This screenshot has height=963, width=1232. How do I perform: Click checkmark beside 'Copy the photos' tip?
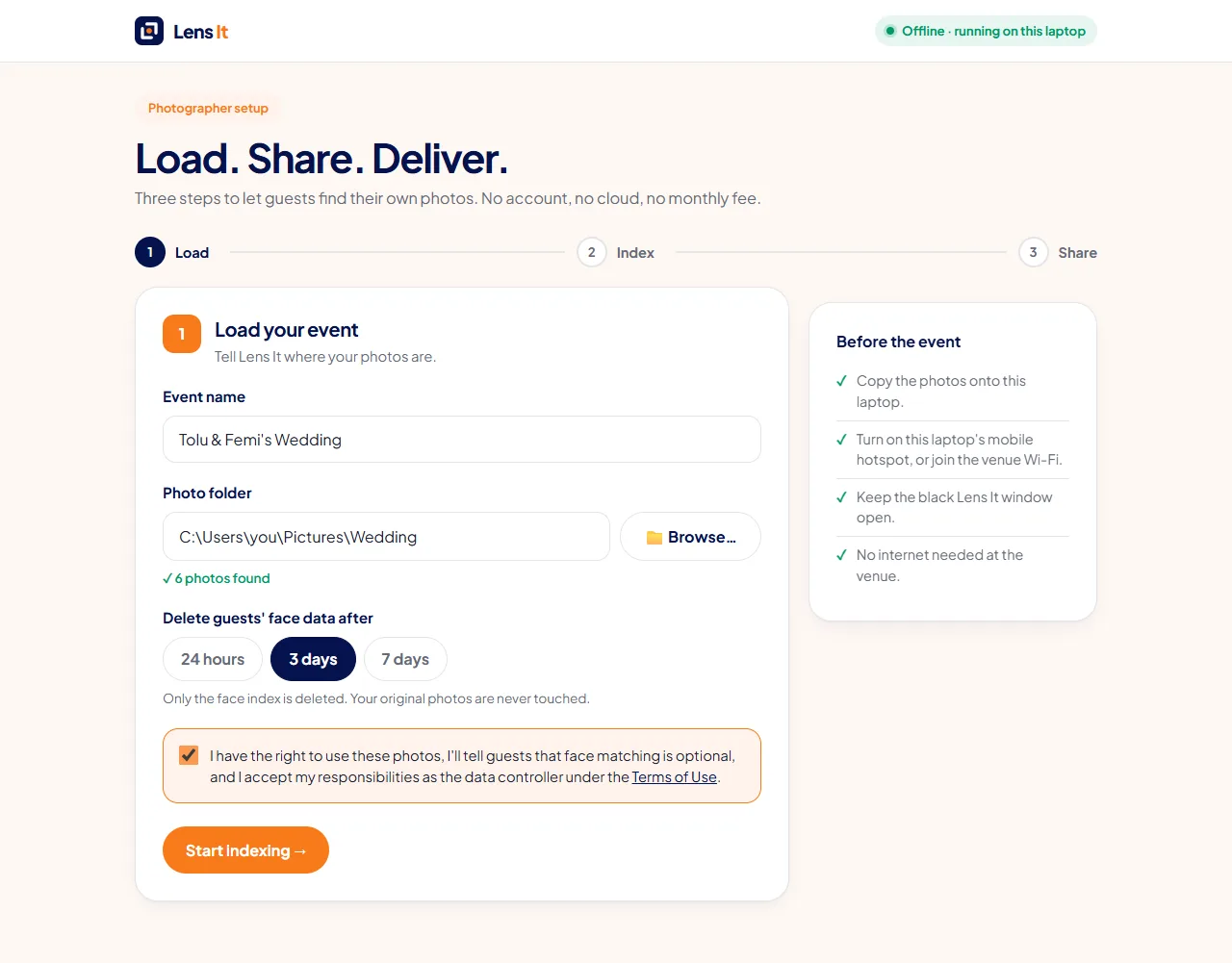(842, 381)
